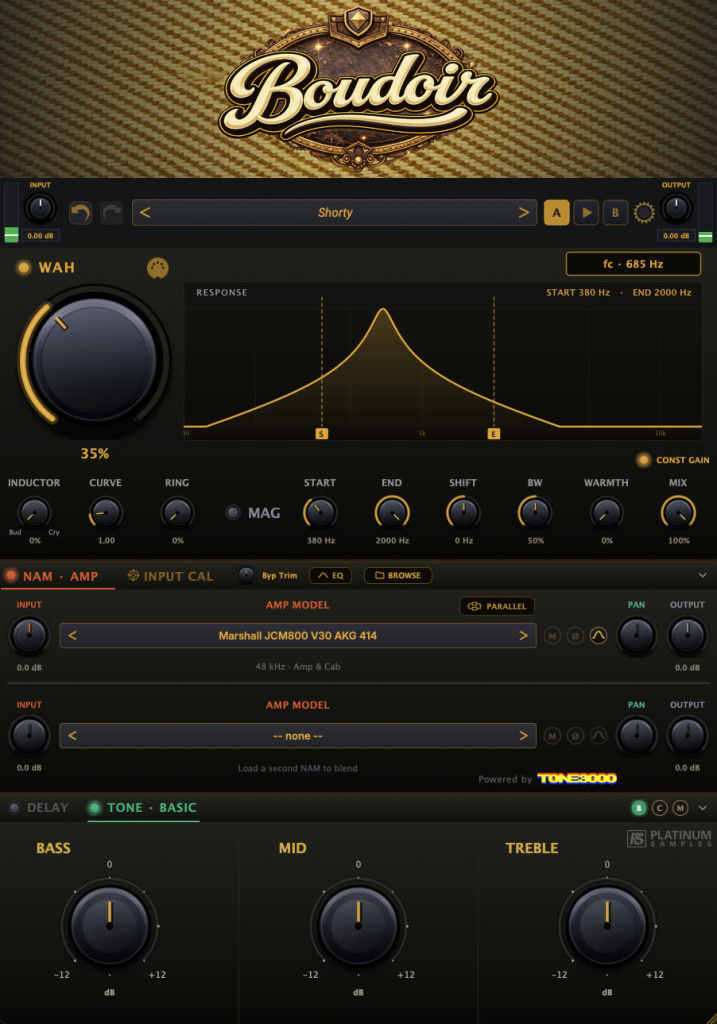Click the BROWSE button
The image size is (717, 1024).
tap(398, 575)
